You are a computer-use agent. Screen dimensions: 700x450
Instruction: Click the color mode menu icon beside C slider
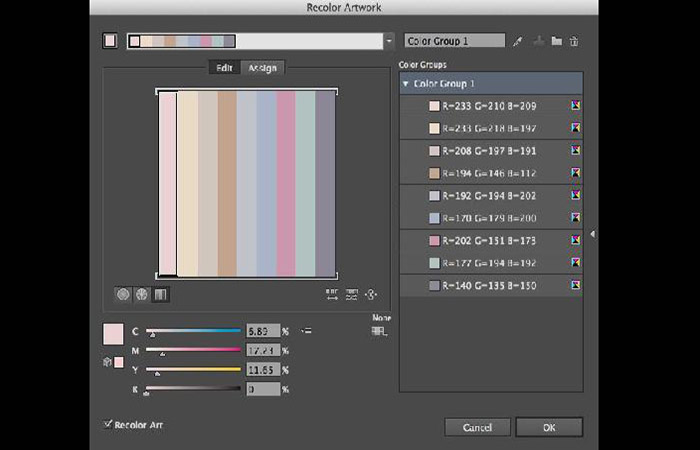tap(306, 330)
